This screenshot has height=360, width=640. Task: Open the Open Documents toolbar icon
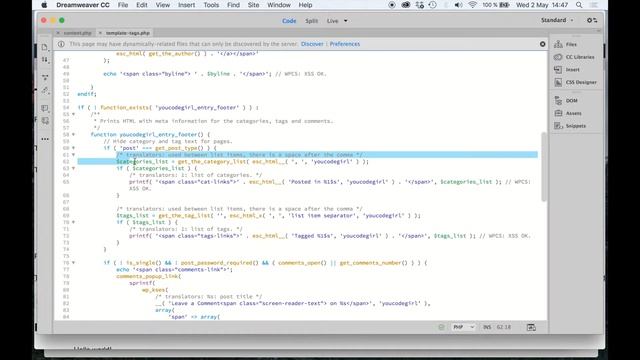point(45,47)
